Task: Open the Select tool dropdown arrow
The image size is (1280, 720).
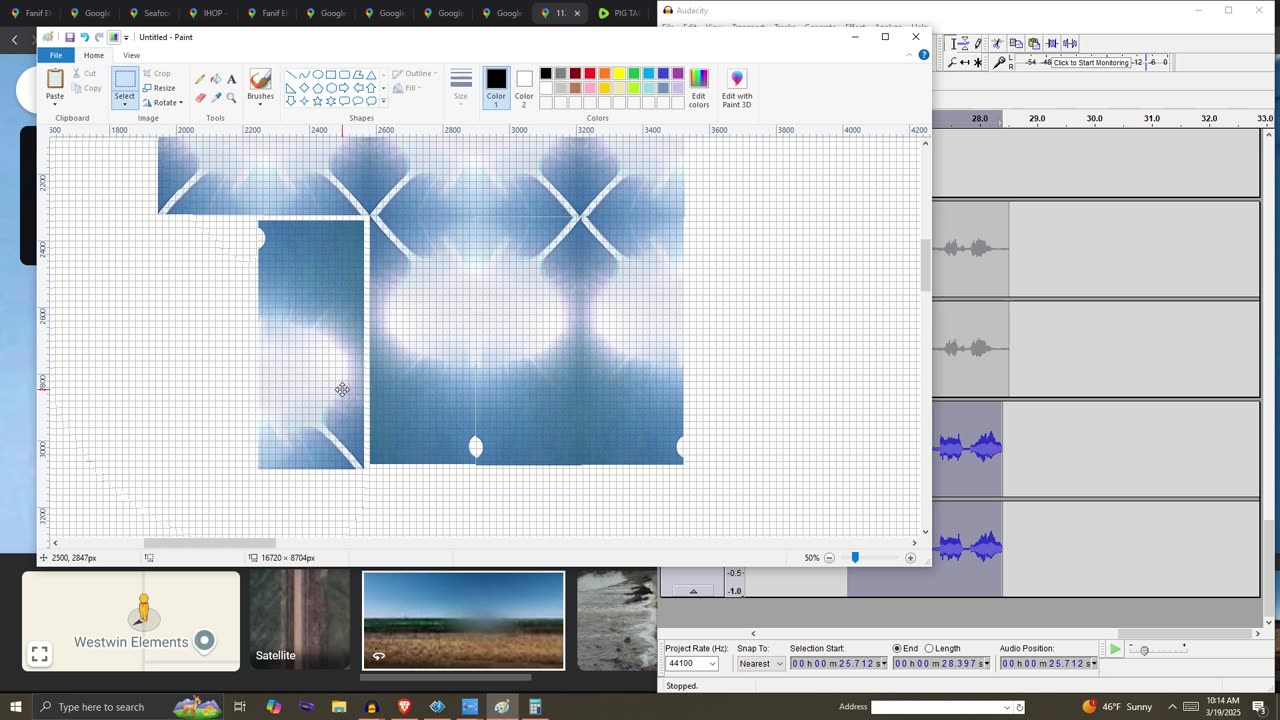Action: (x=124, y=103)
